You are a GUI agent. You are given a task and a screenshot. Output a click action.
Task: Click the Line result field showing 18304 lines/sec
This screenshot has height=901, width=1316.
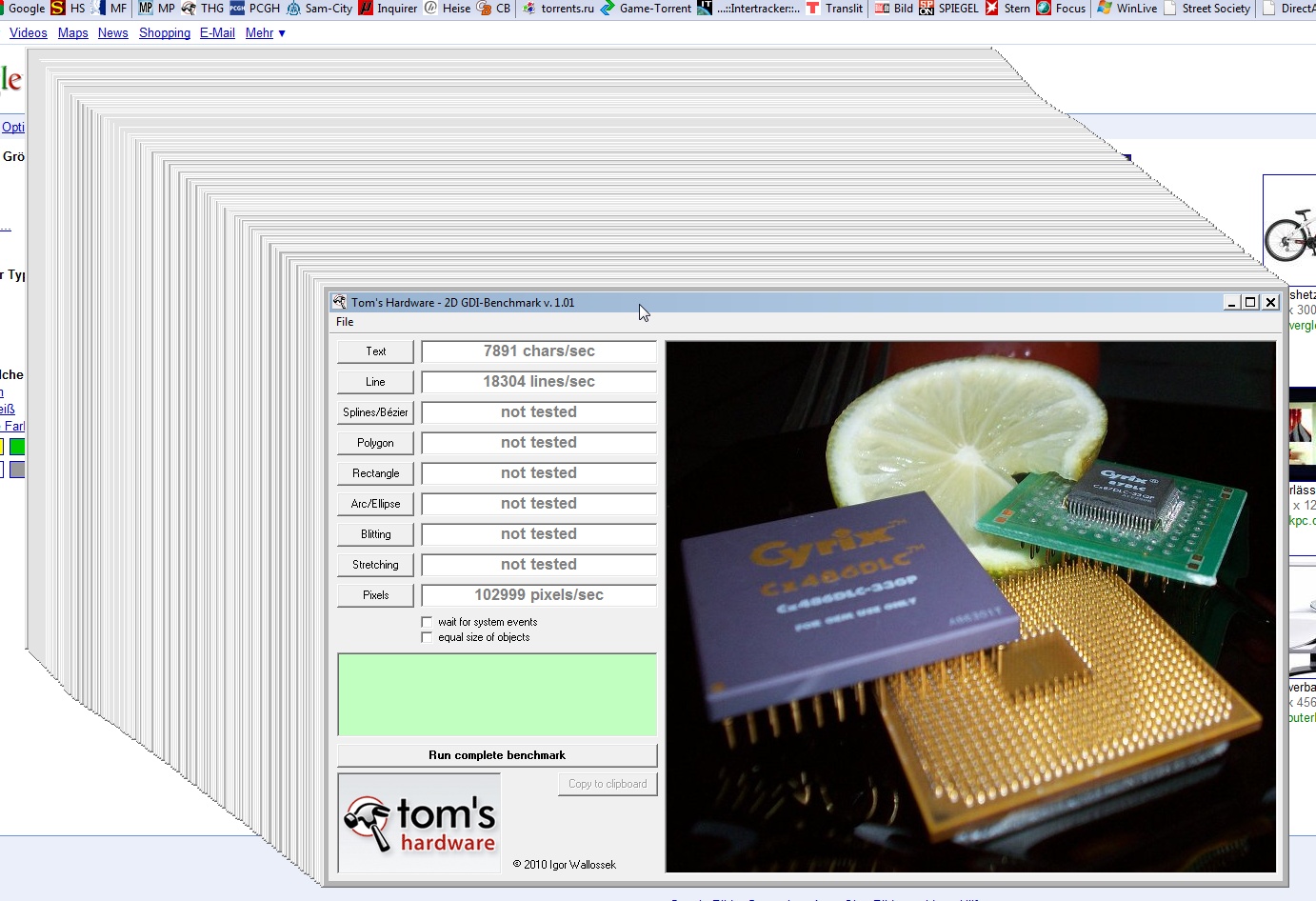pyautogui.click(x=539, y=382)
